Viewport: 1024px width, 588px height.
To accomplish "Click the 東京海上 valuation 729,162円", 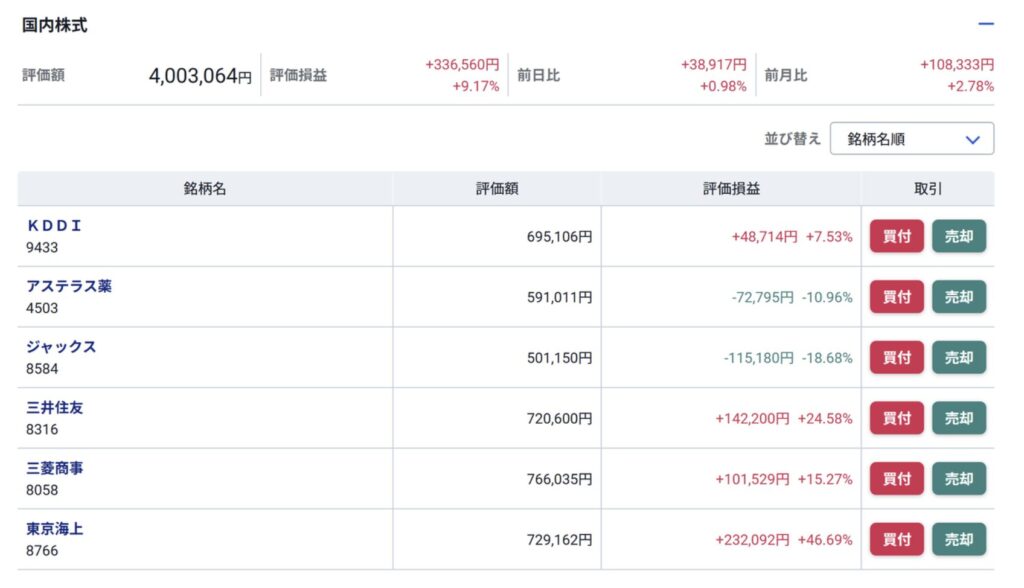I will point(560,540).
